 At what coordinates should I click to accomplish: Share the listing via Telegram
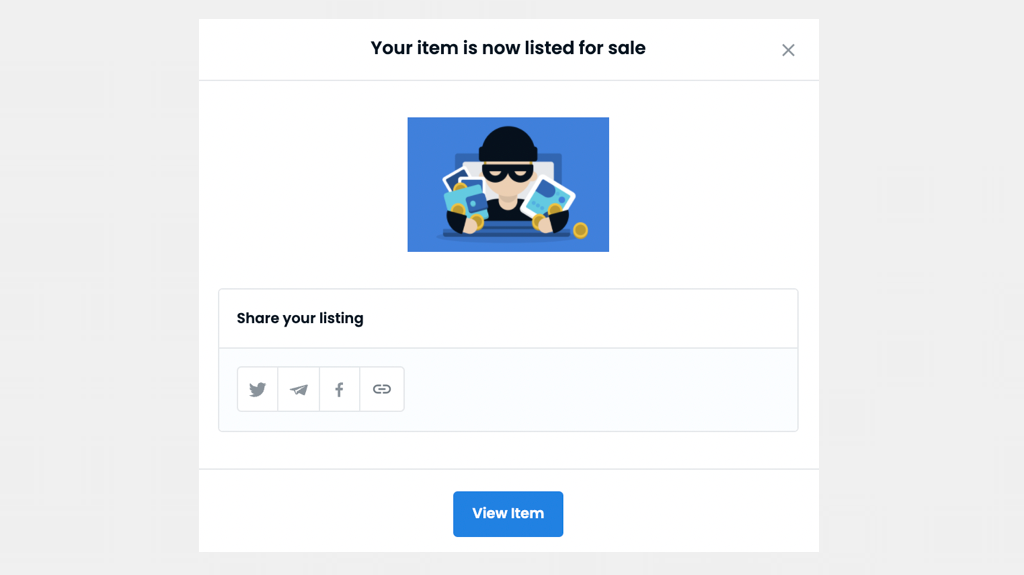pyautogui.click(x=299, y=389)
